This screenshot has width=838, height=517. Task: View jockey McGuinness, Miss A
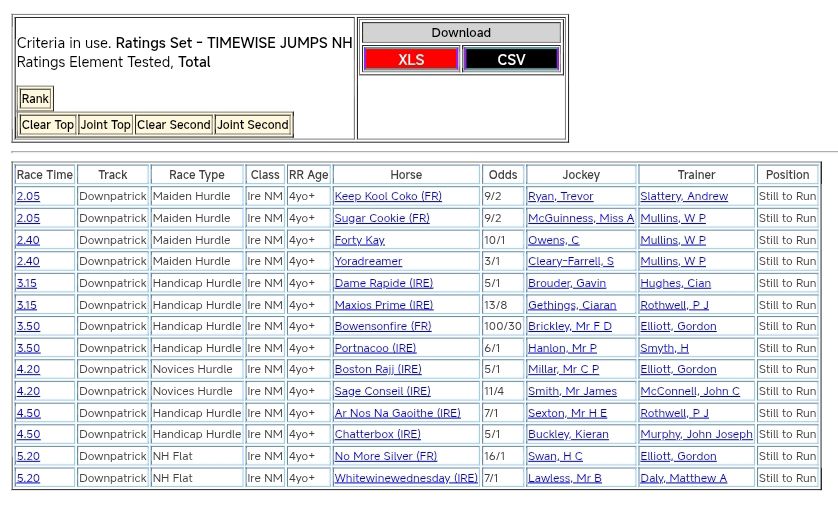(x=581, y=219)
